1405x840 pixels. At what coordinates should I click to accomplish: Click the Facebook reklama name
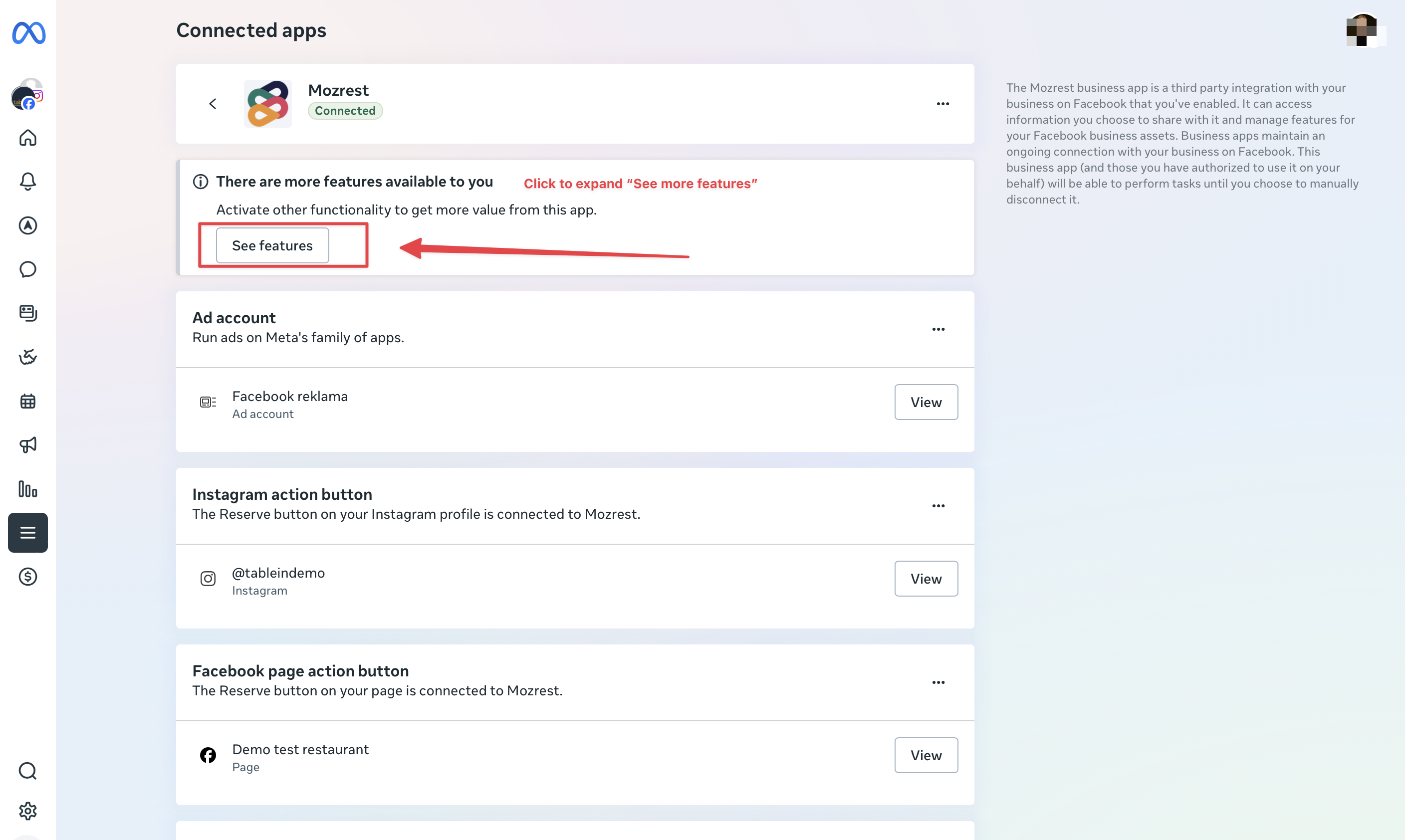(x=290, y=396)
